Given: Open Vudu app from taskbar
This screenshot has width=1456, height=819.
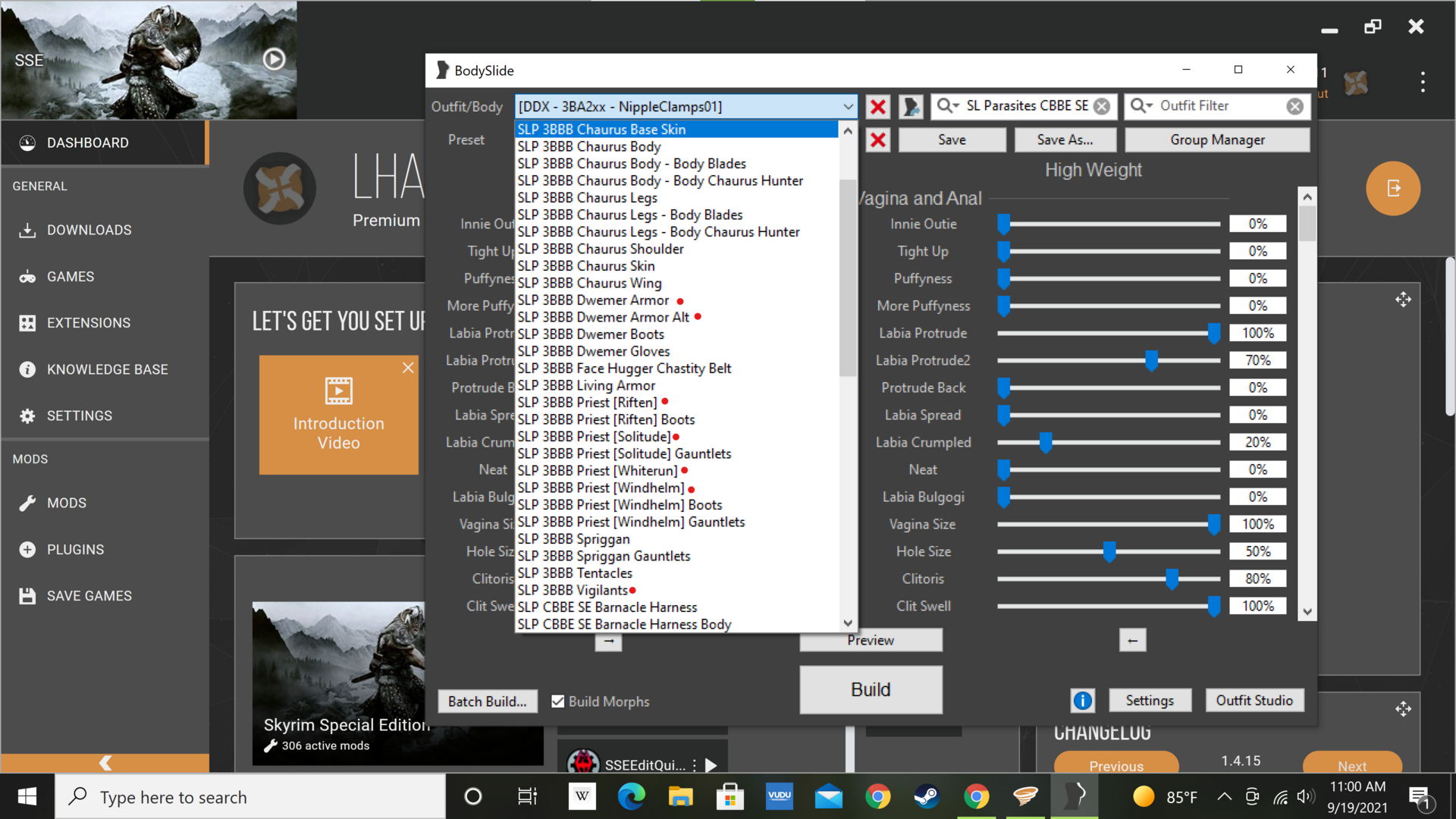Looking at the screenshot, I should click(779, 796).
